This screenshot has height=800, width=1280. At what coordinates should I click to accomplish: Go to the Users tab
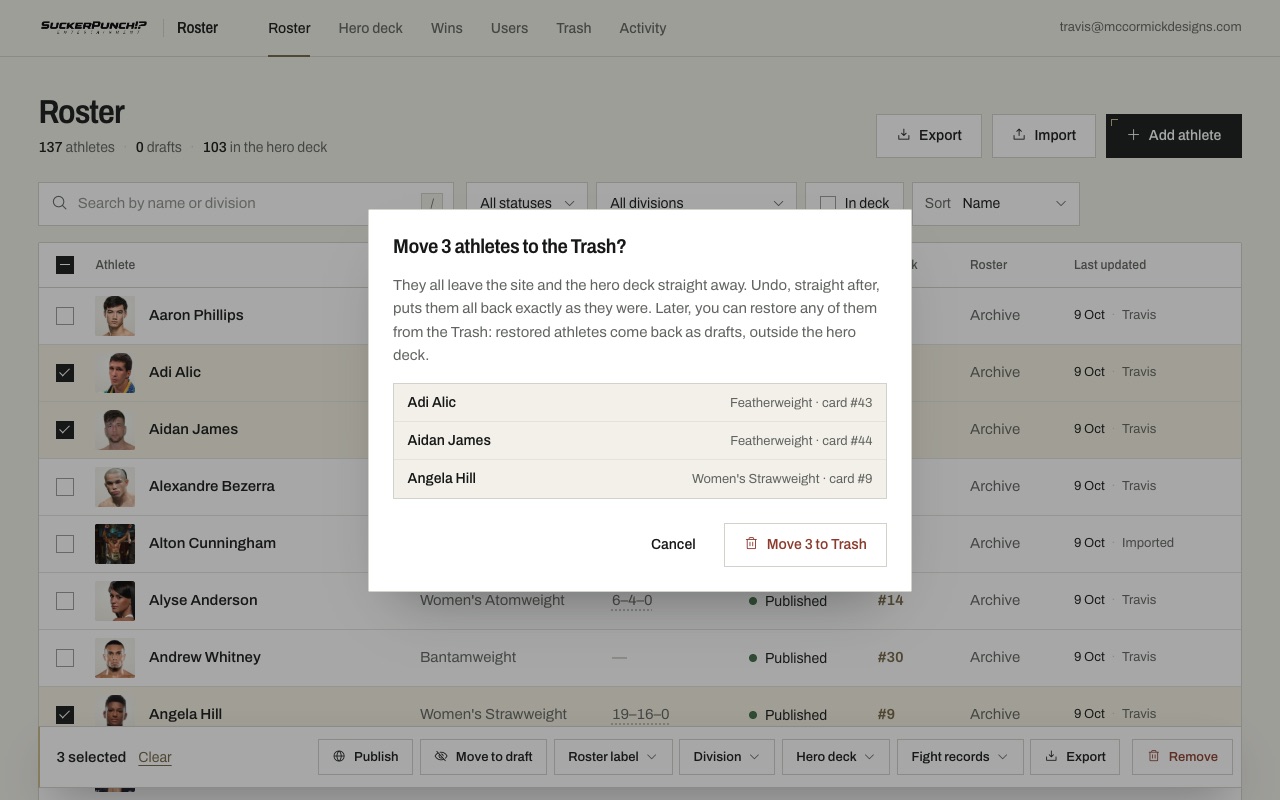coord(509,28)
